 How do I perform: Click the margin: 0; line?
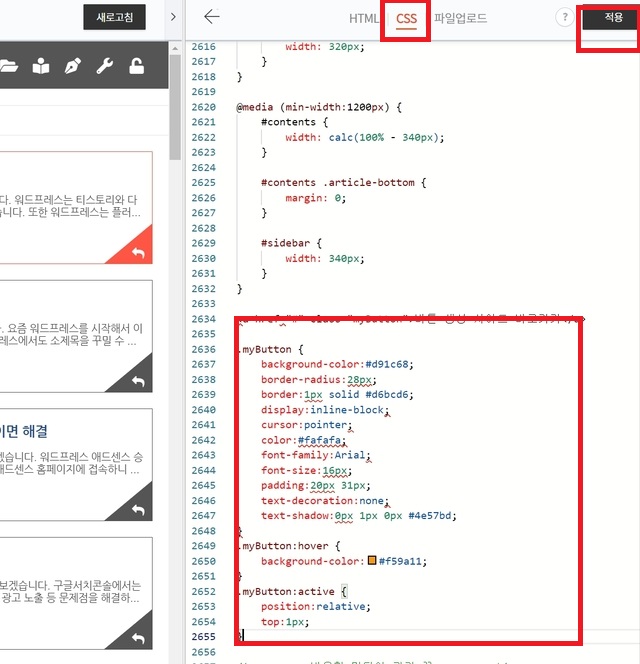coord(316,198)
